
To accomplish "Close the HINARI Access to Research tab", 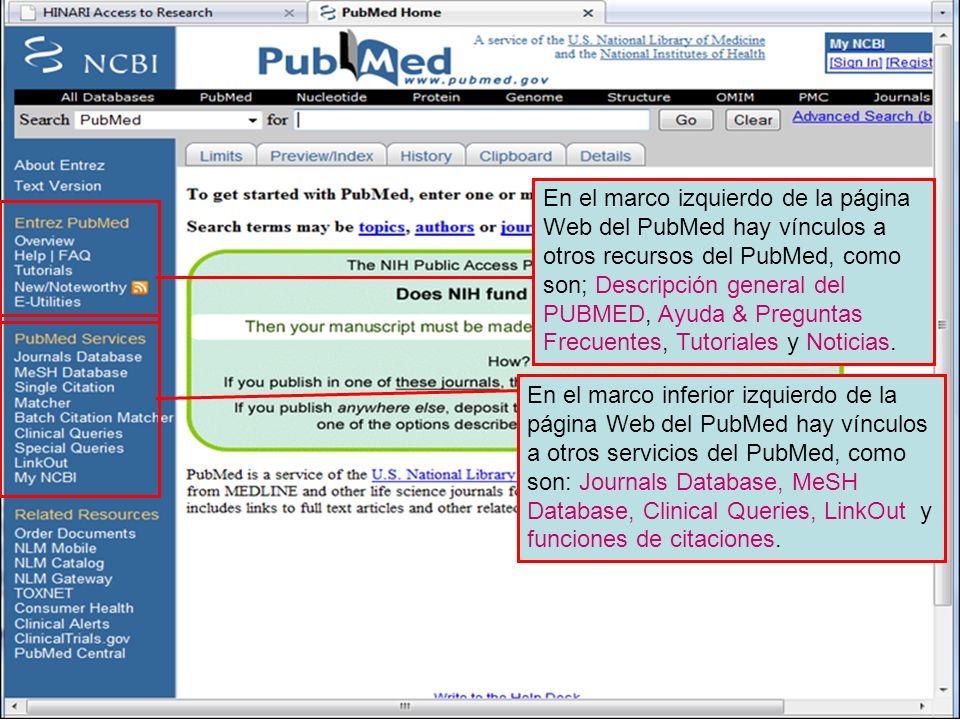I will click(289, 13).
